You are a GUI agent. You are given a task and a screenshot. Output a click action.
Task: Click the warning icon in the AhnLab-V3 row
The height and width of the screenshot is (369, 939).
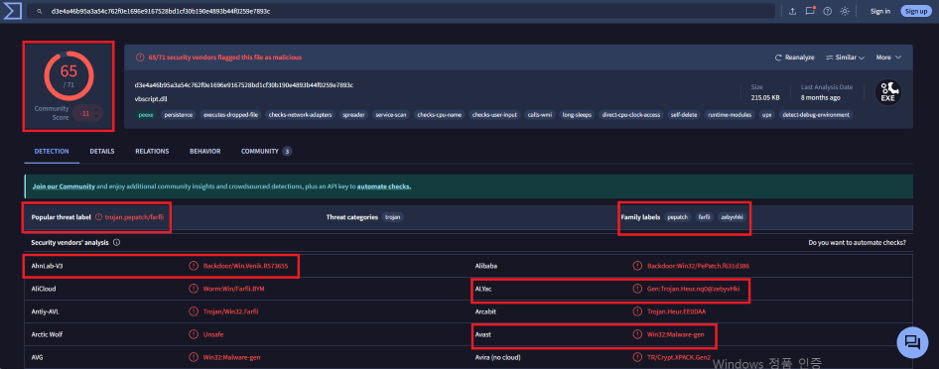coord(193,266)
